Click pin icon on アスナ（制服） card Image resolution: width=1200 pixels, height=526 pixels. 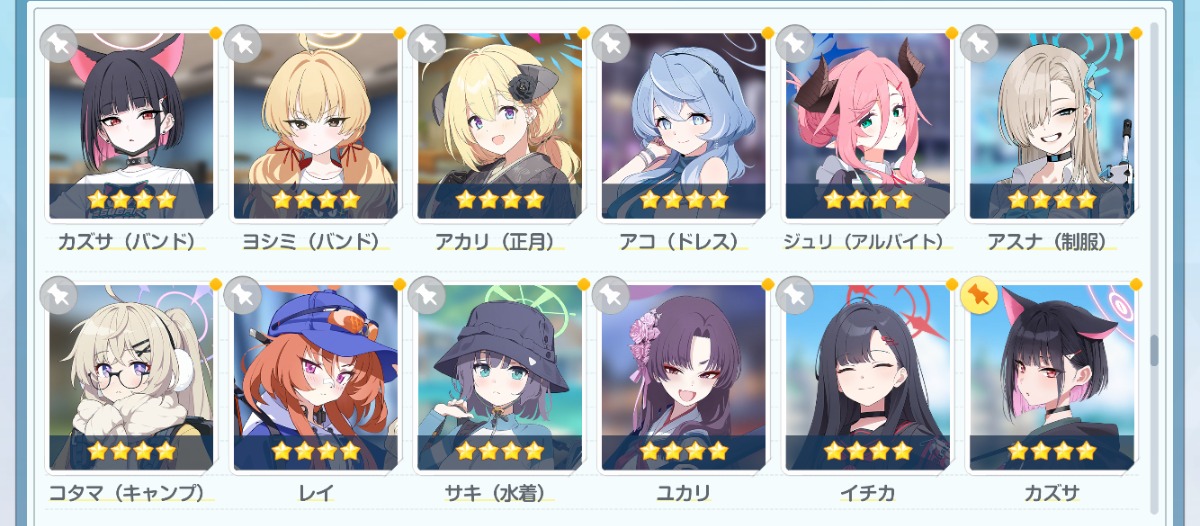click(x=978, y=43)
